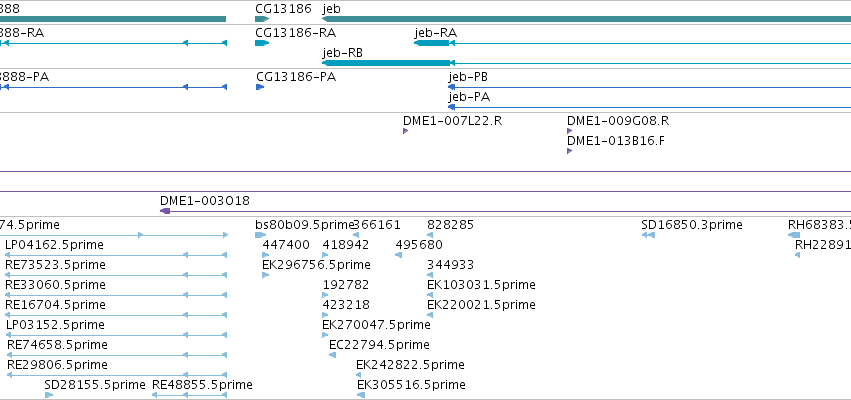Click the SD28155.5prime EST arrow

(x=49, y=395)
